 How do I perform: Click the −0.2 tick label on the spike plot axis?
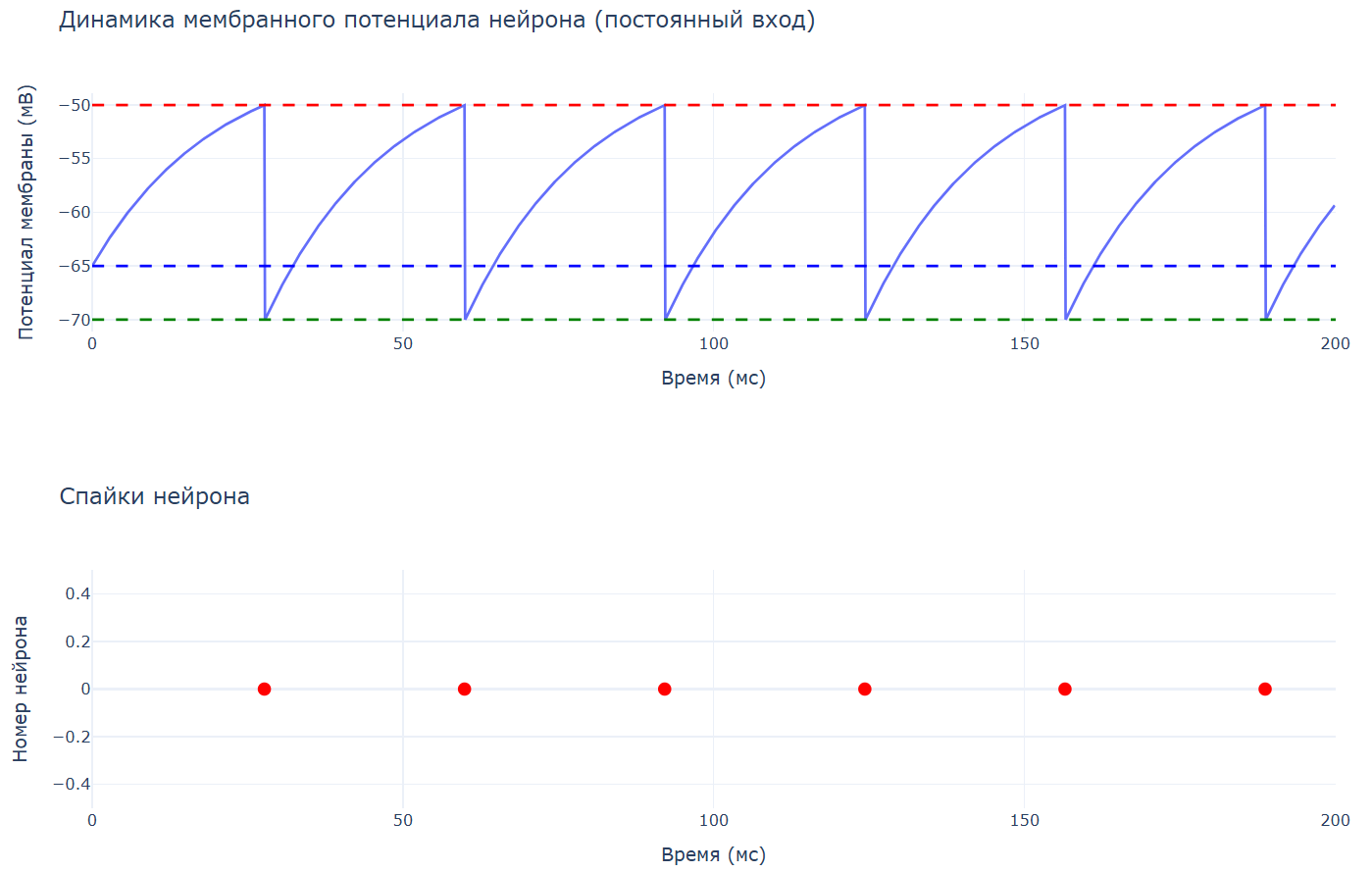coord(72,737)
